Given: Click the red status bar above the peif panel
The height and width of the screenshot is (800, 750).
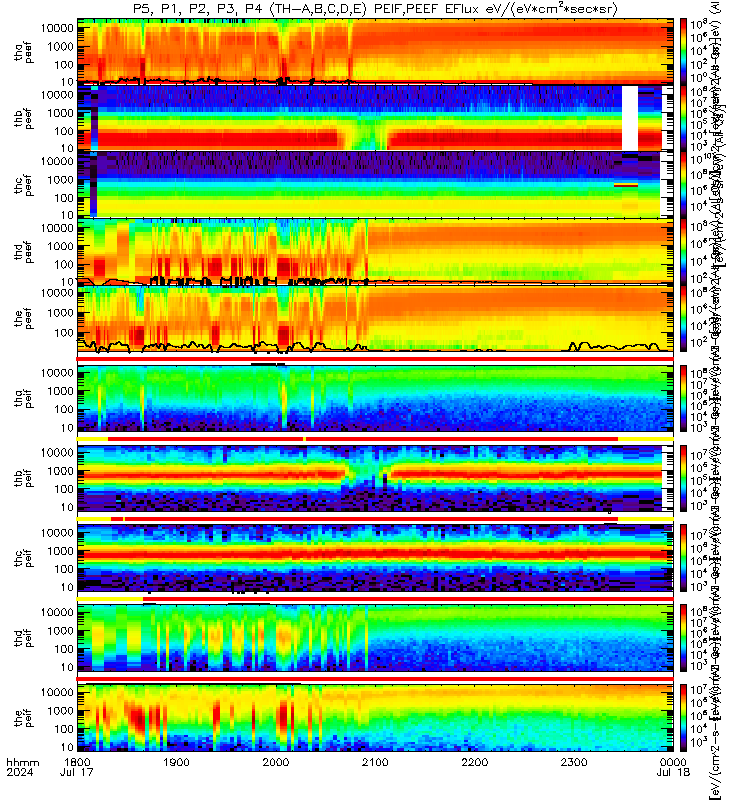Looking at the screenshot, I should 375,679.
